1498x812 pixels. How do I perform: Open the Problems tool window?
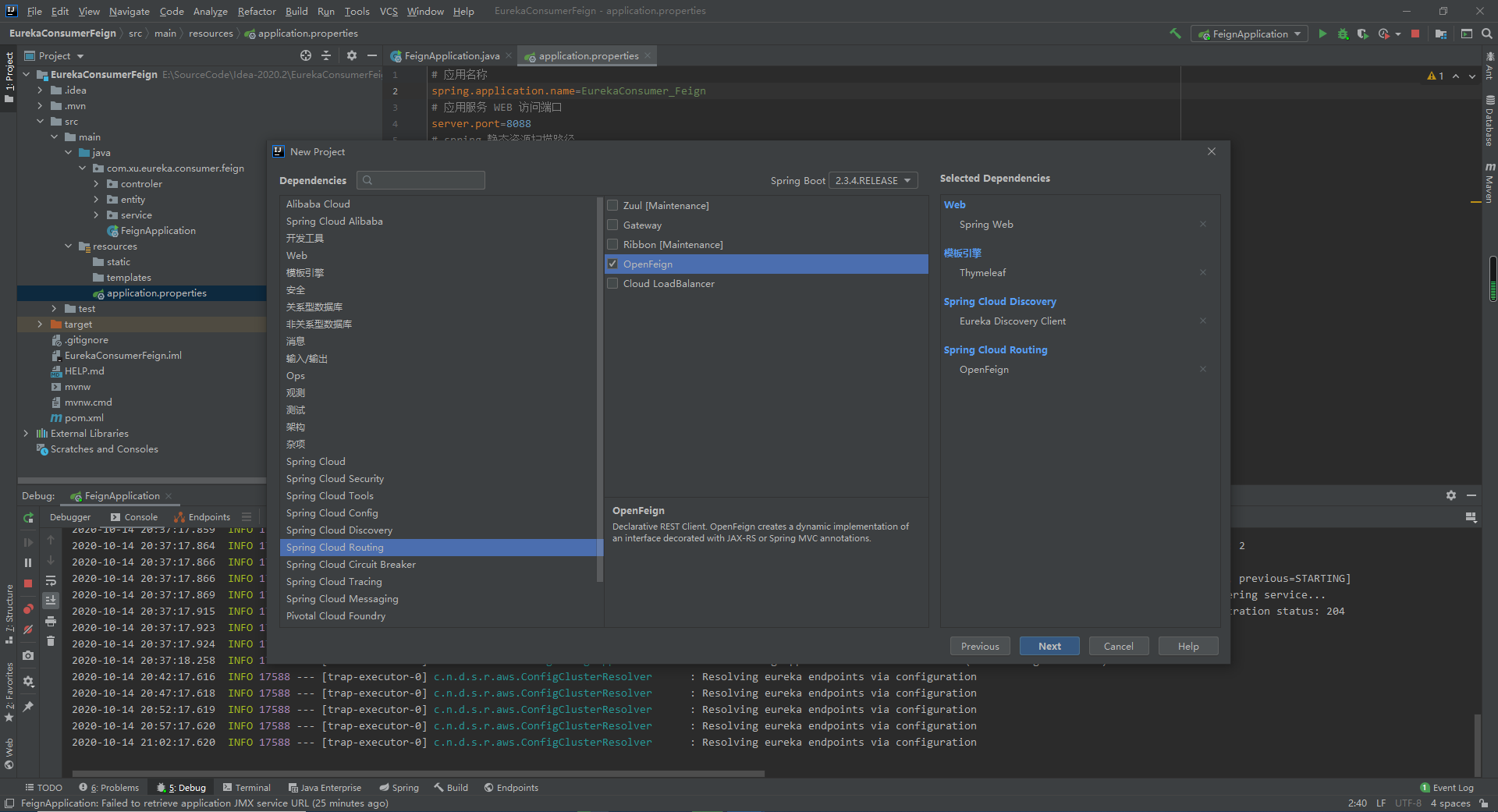(x=109, y=787)
